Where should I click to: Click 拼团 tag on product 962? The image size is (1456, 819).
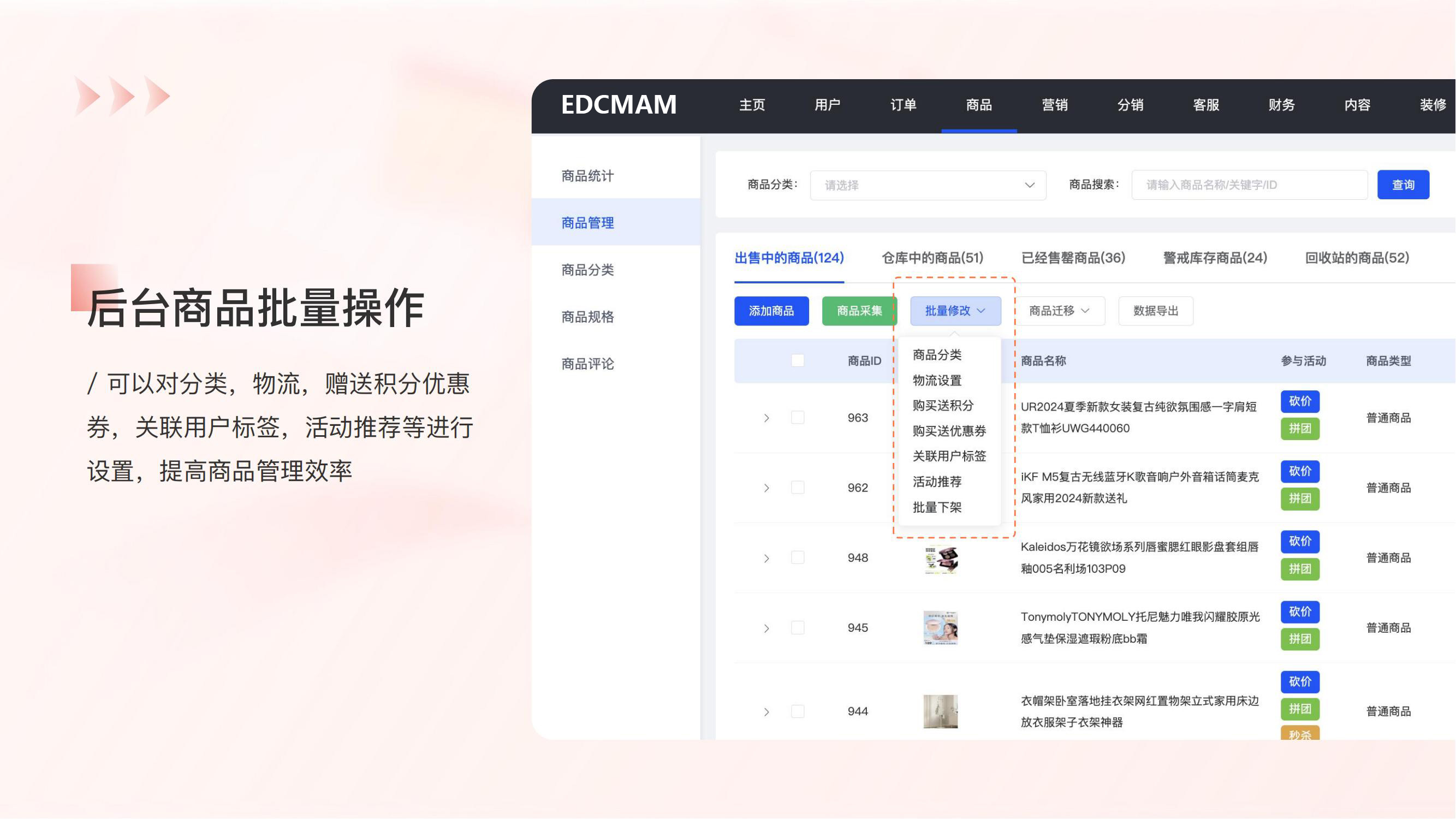pos(1300,498)
